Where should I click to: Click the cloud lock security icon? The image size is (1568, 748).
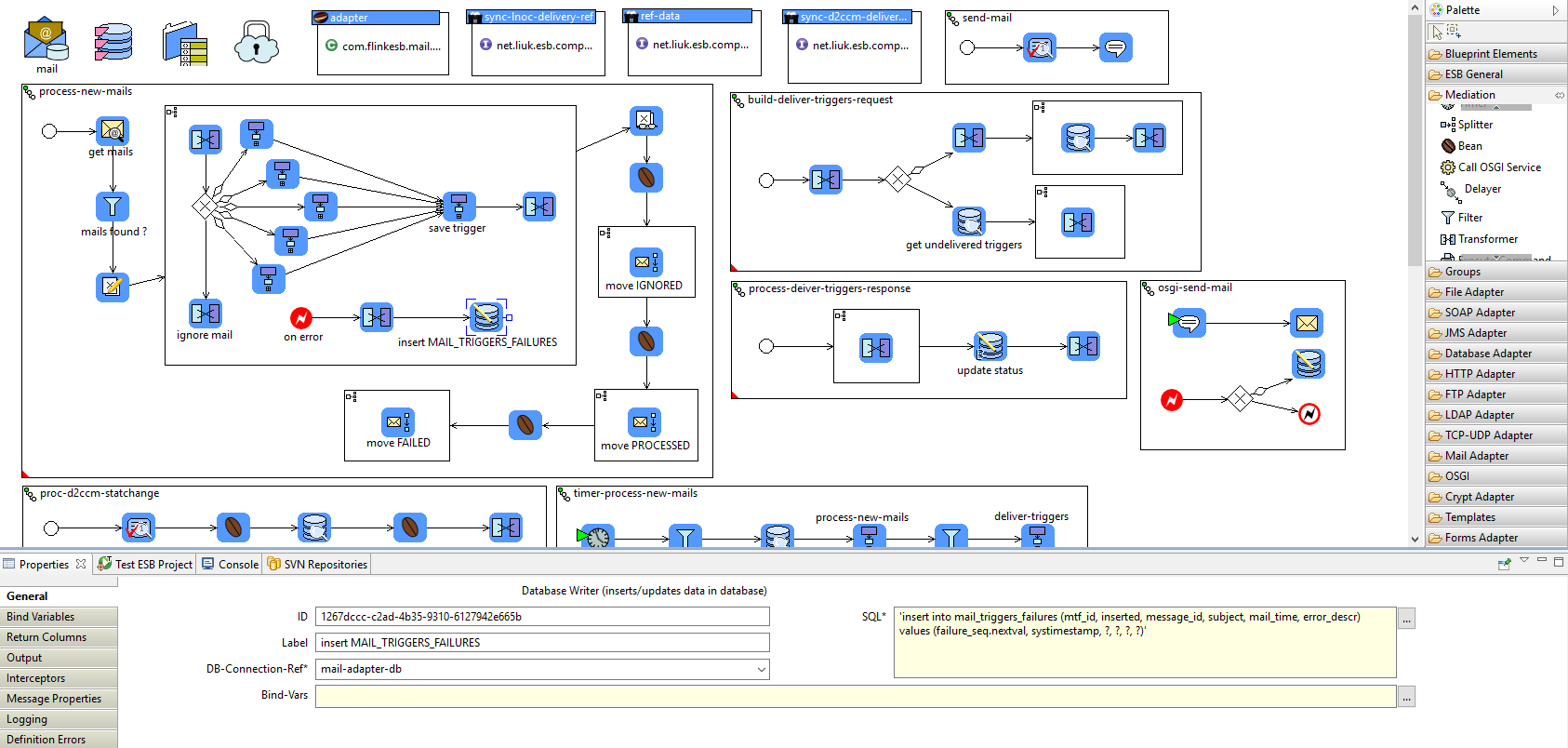(x=257, y=43)
